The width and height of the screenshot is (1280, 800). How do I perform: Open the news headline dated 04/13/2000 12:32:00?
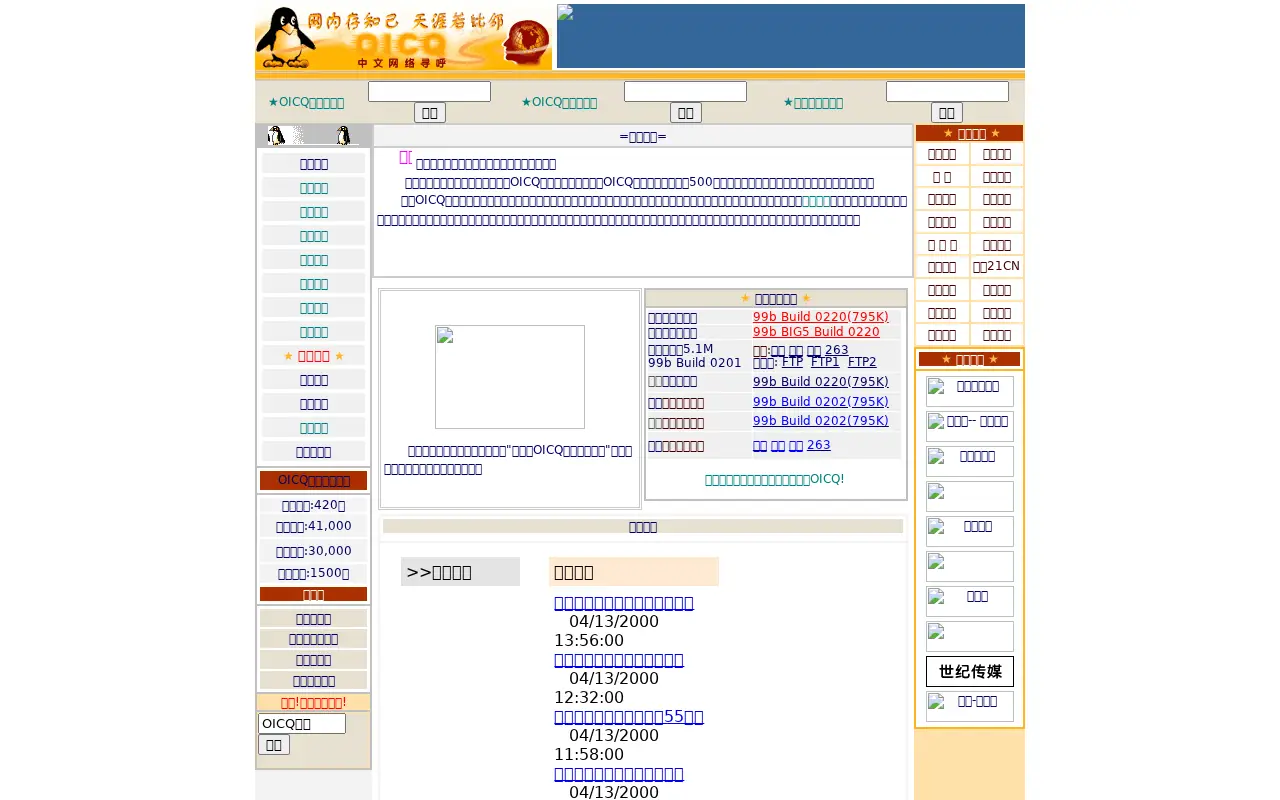tap(619, 660)
